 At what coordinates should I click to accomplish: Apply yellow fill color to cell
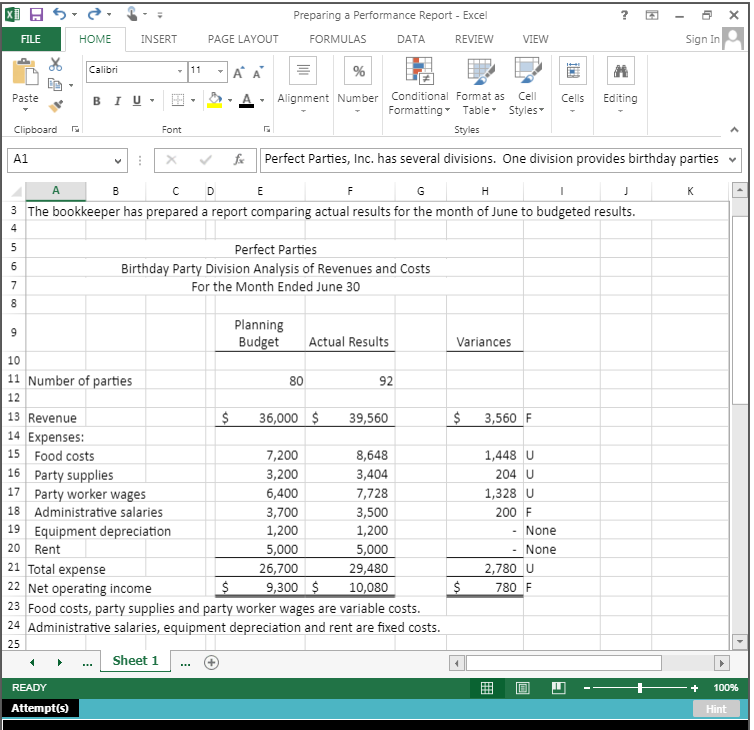click(215, 100)
